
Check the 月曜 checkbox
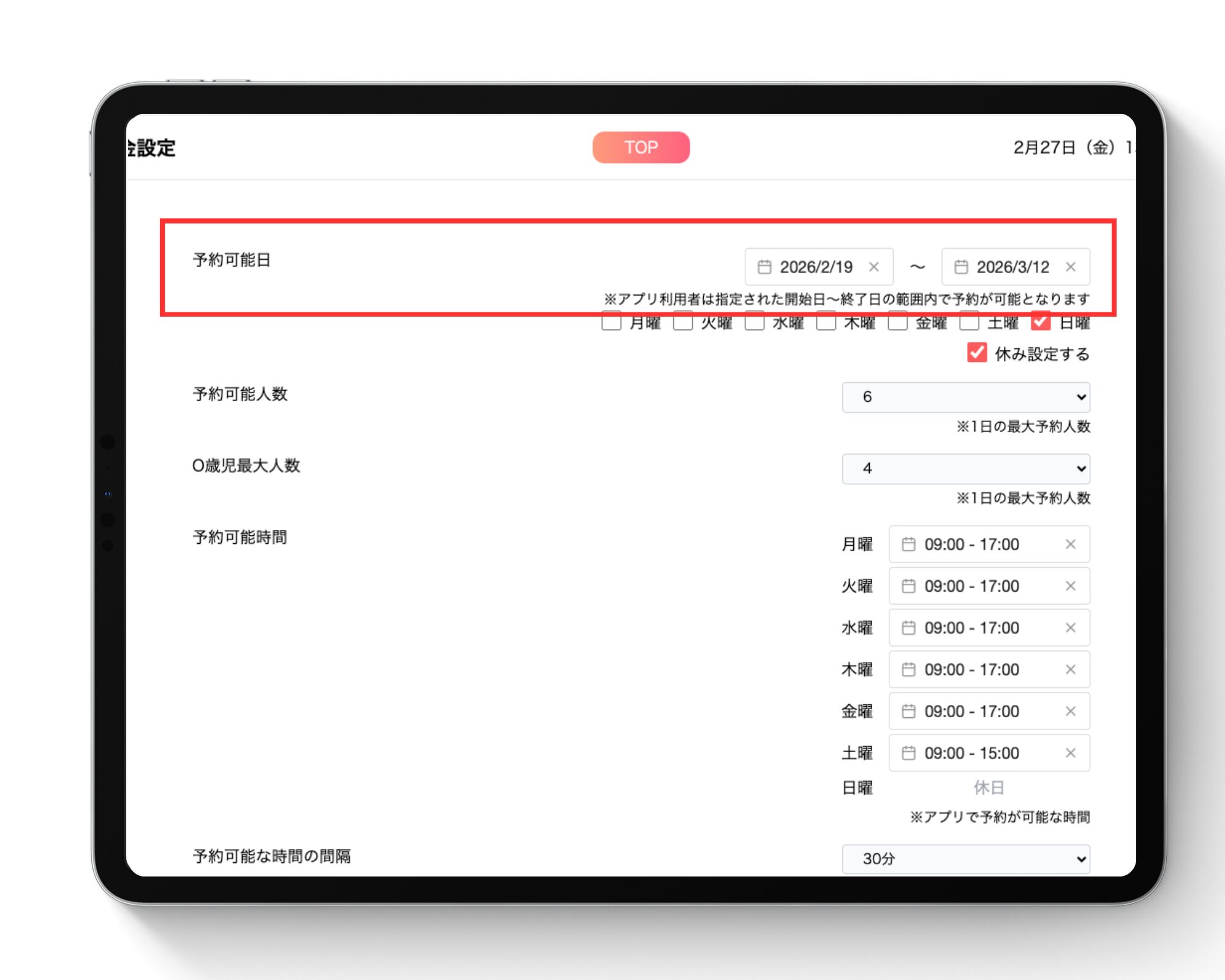(x=611, y=322)
